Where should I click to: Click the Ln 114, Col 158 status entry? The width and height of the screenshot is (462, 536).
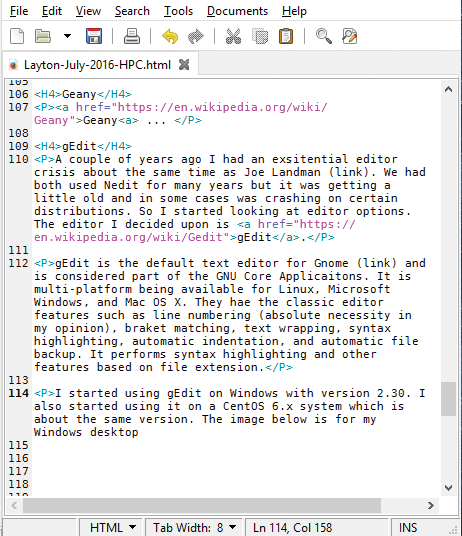point(293,527)
